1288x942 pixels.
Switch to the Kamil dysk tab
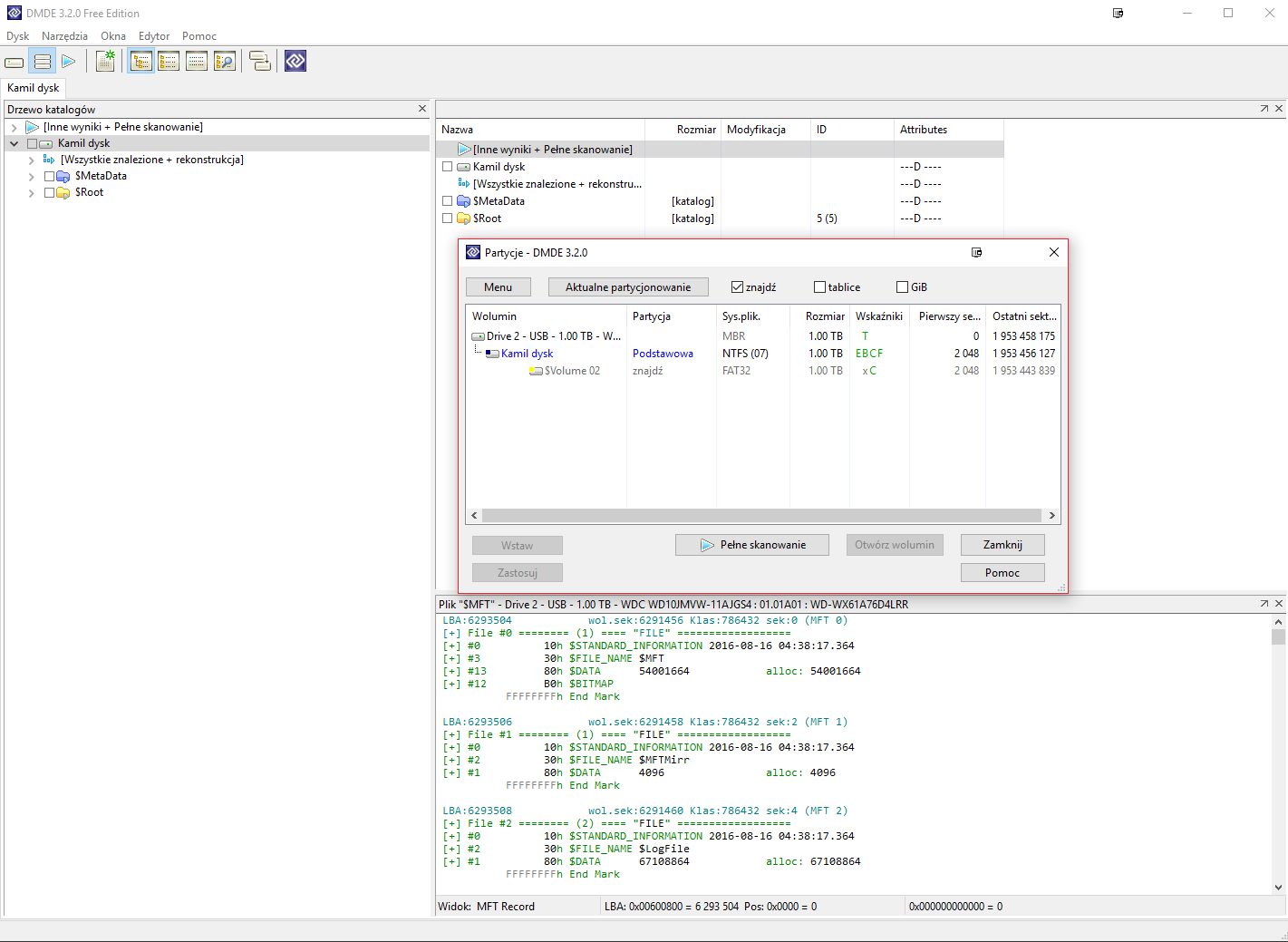pos(34,88)
